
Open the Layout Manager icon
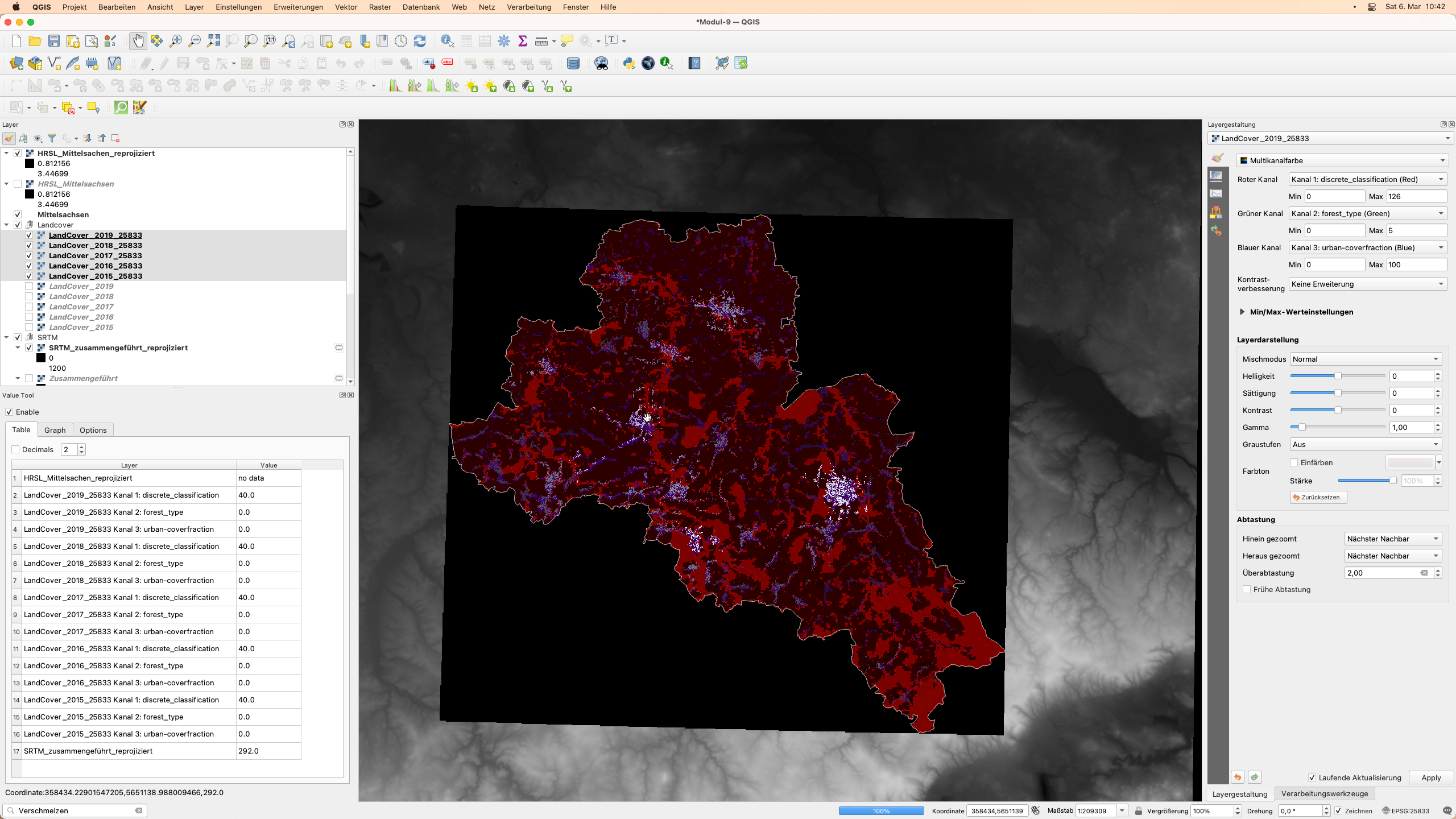(x=92, y=41)
